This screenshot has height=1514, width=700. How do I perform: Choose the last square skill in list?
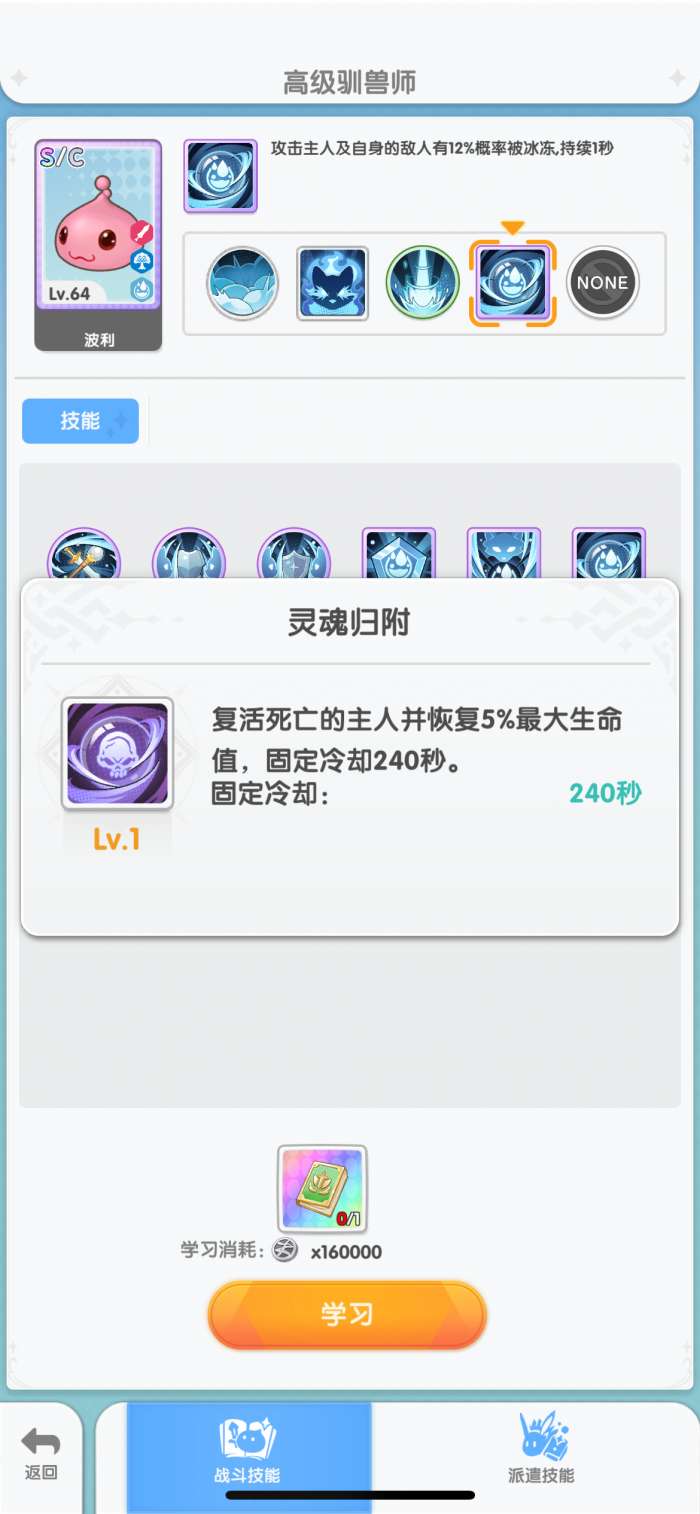(x=609, y=554)
